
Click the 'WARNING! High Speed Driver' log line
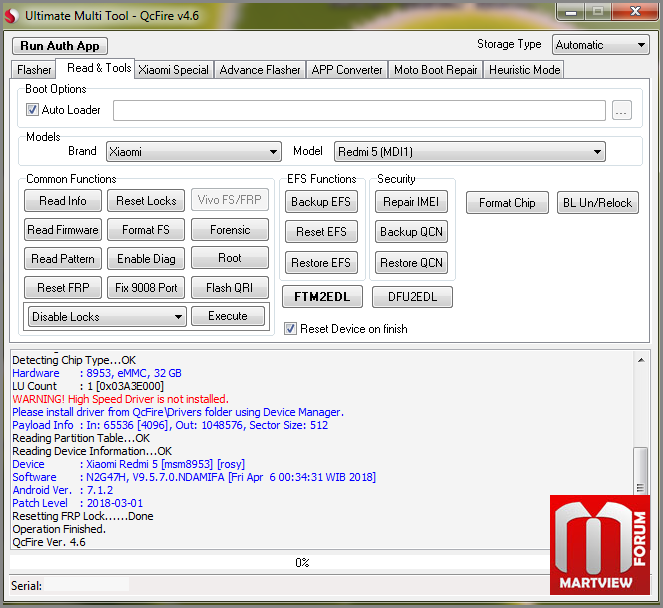point(120,399)
